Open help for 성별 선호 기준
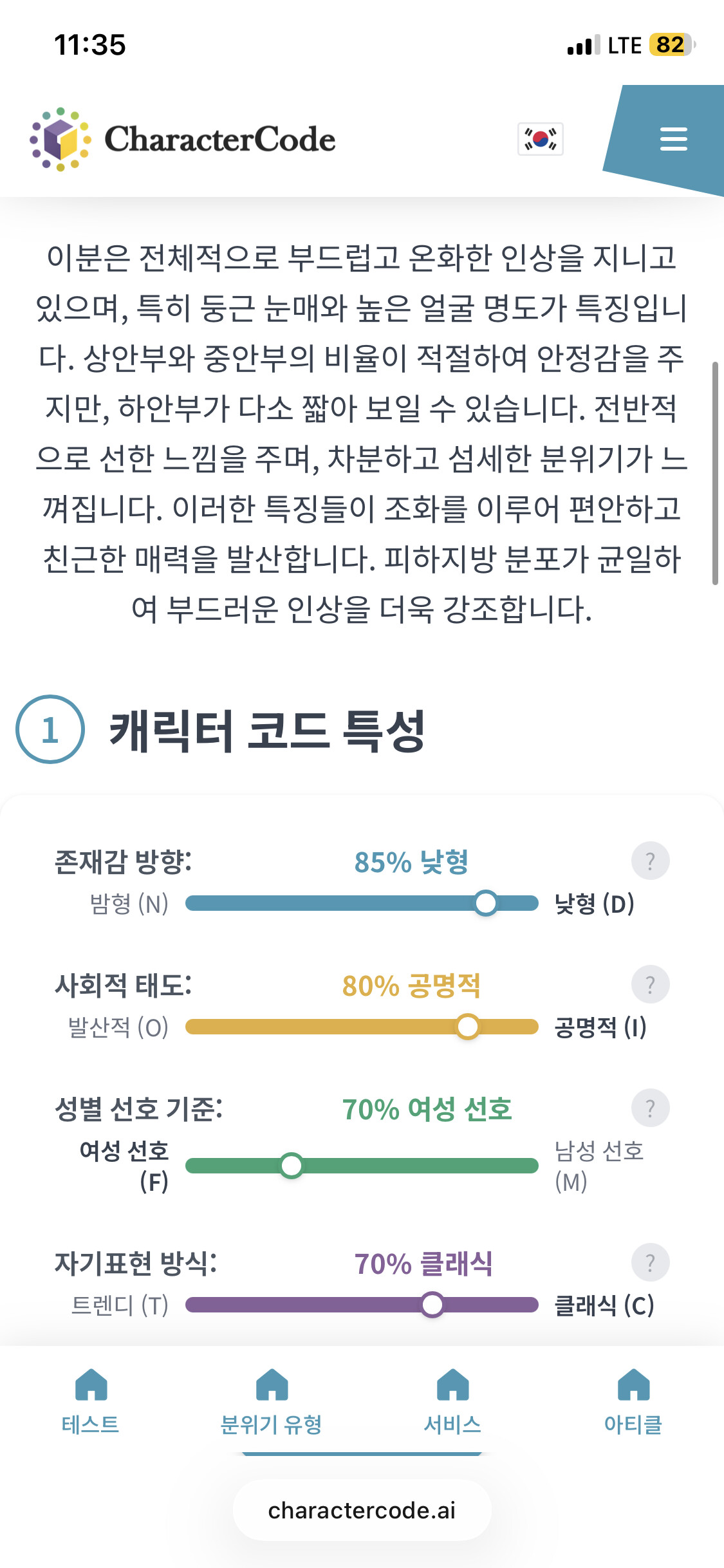Viewport: 724px width, 1568px height. [650, 1108]
